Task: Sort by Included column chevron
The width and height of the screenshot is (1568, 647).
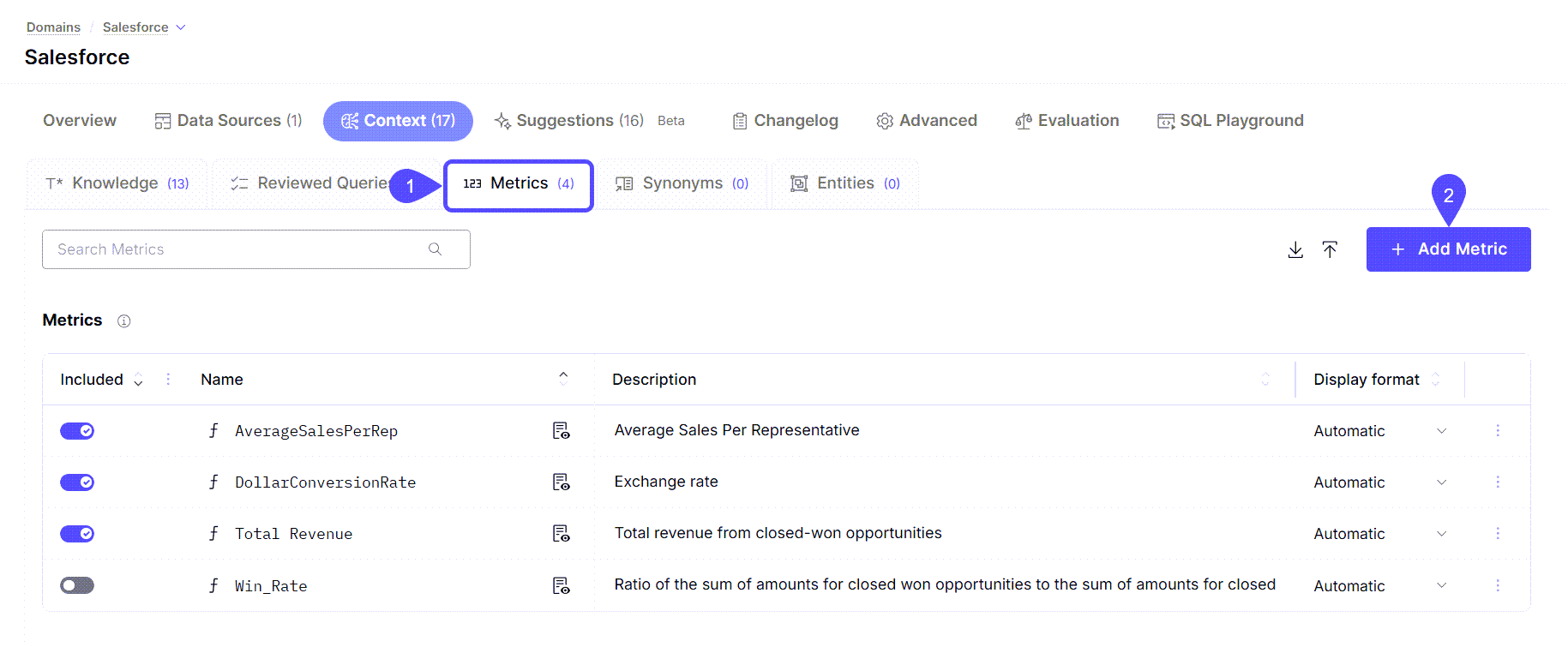Action: pyautogui.click(x=138, y=380)
